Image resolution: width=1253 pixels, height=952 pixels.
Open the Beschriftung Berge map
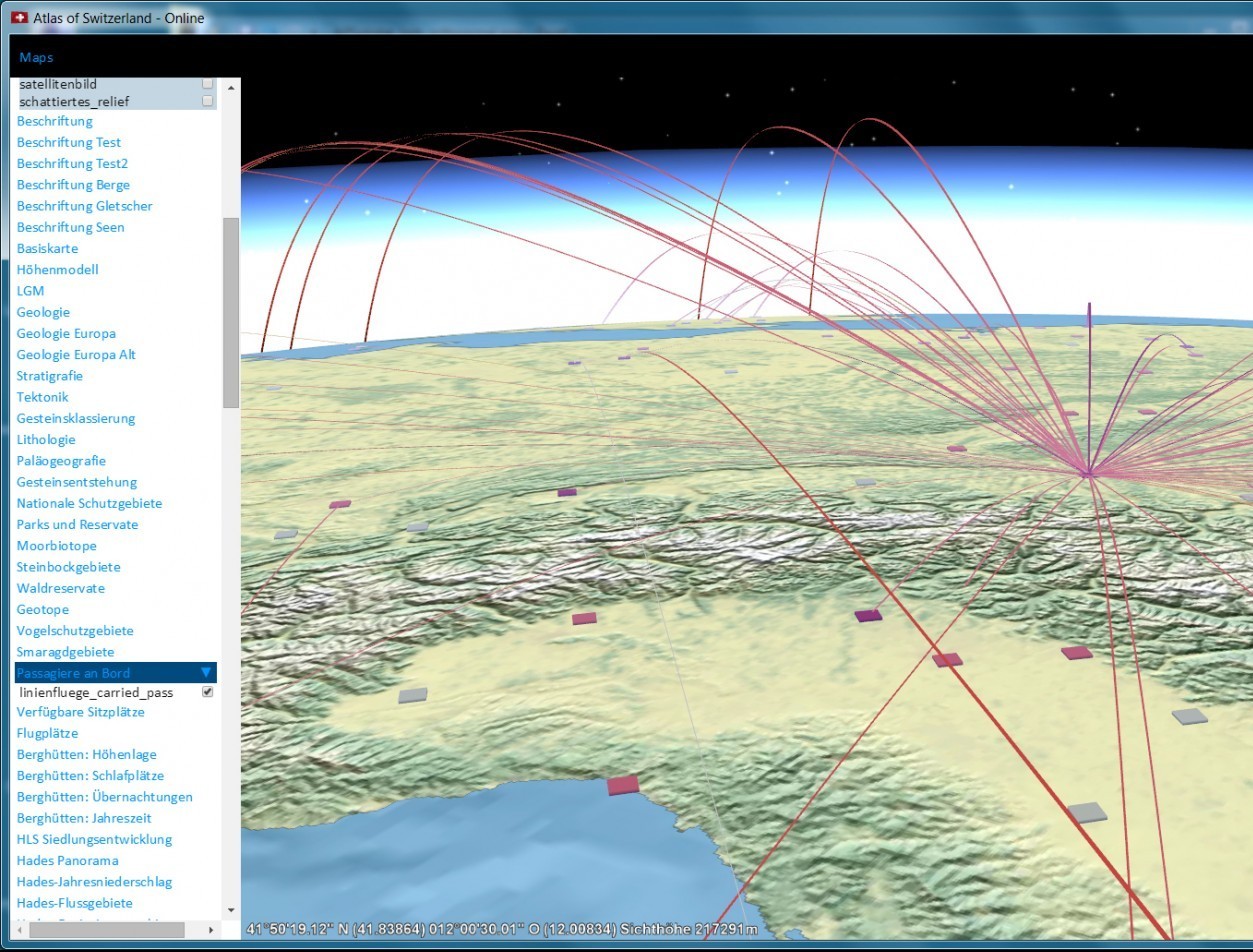(73, 185)
